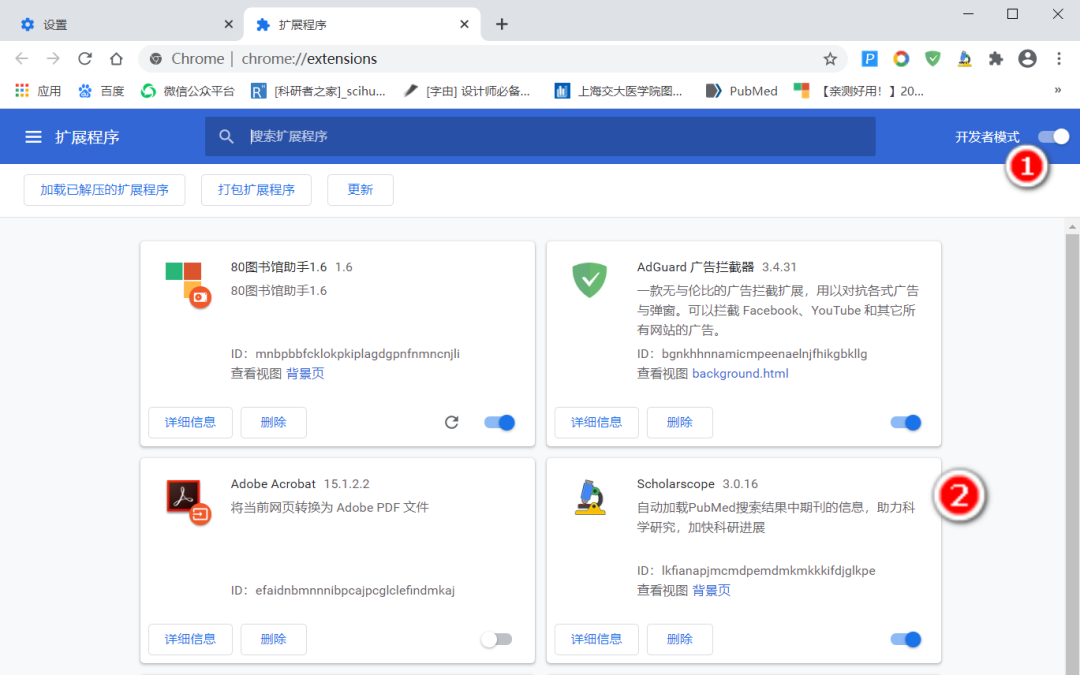
Task: Click the extensions puzzle-piece icon
Action: click(995, 59)
